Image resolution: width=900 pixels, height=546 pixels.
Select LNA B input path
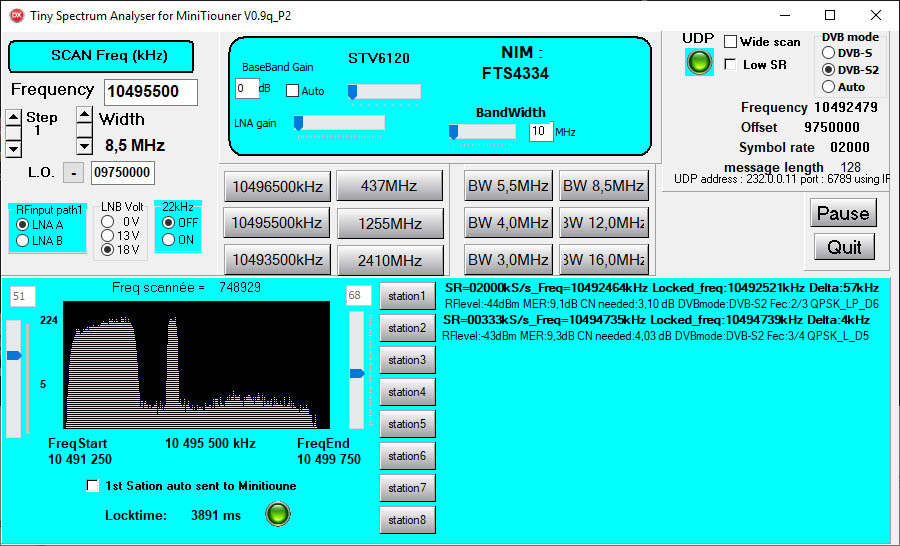point(22,240)
